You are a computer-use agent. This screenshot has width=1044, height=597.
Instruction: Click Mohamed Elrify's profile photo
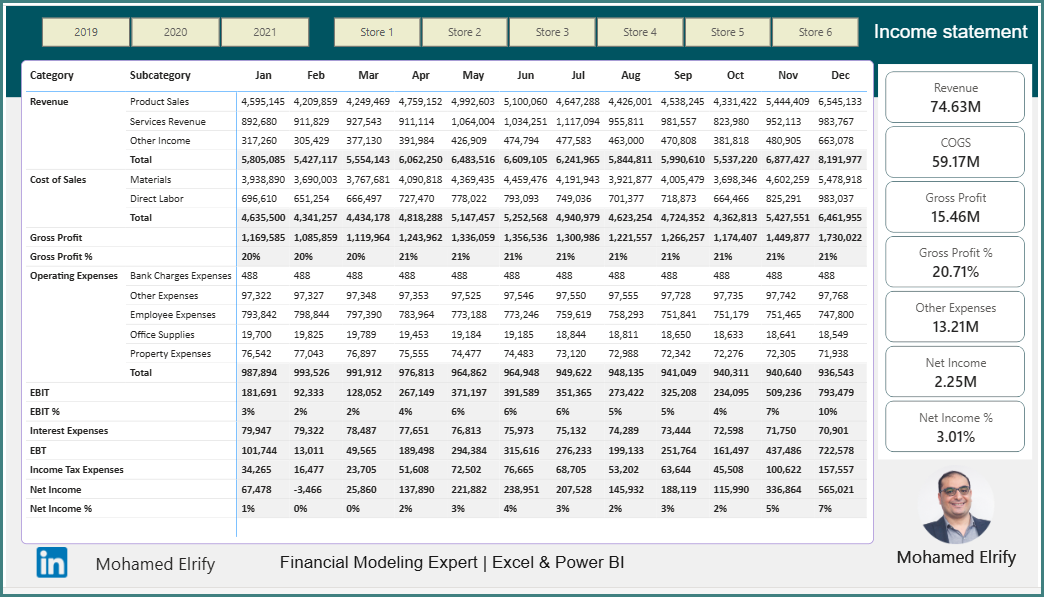[957, 507]
